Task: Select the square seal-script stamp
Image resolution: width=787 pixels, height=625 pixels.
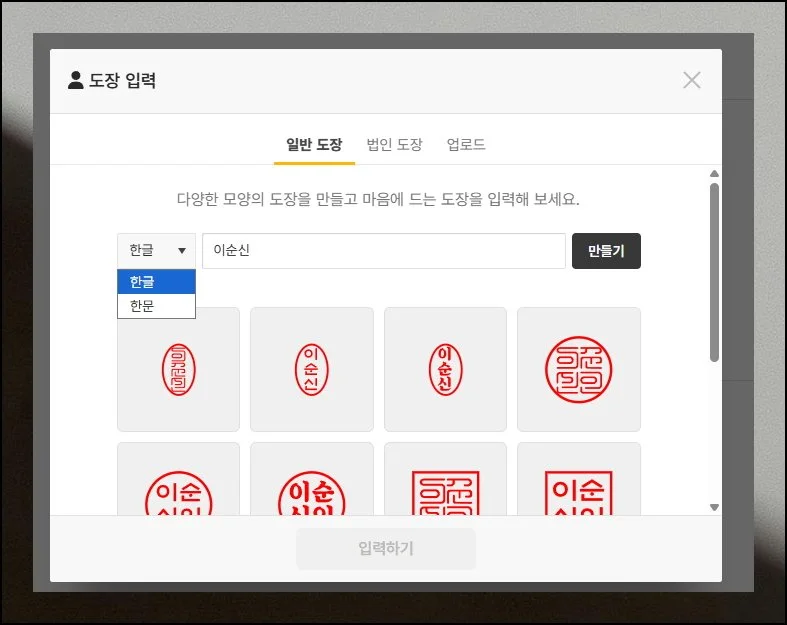Action: click(x=445, y=479)
